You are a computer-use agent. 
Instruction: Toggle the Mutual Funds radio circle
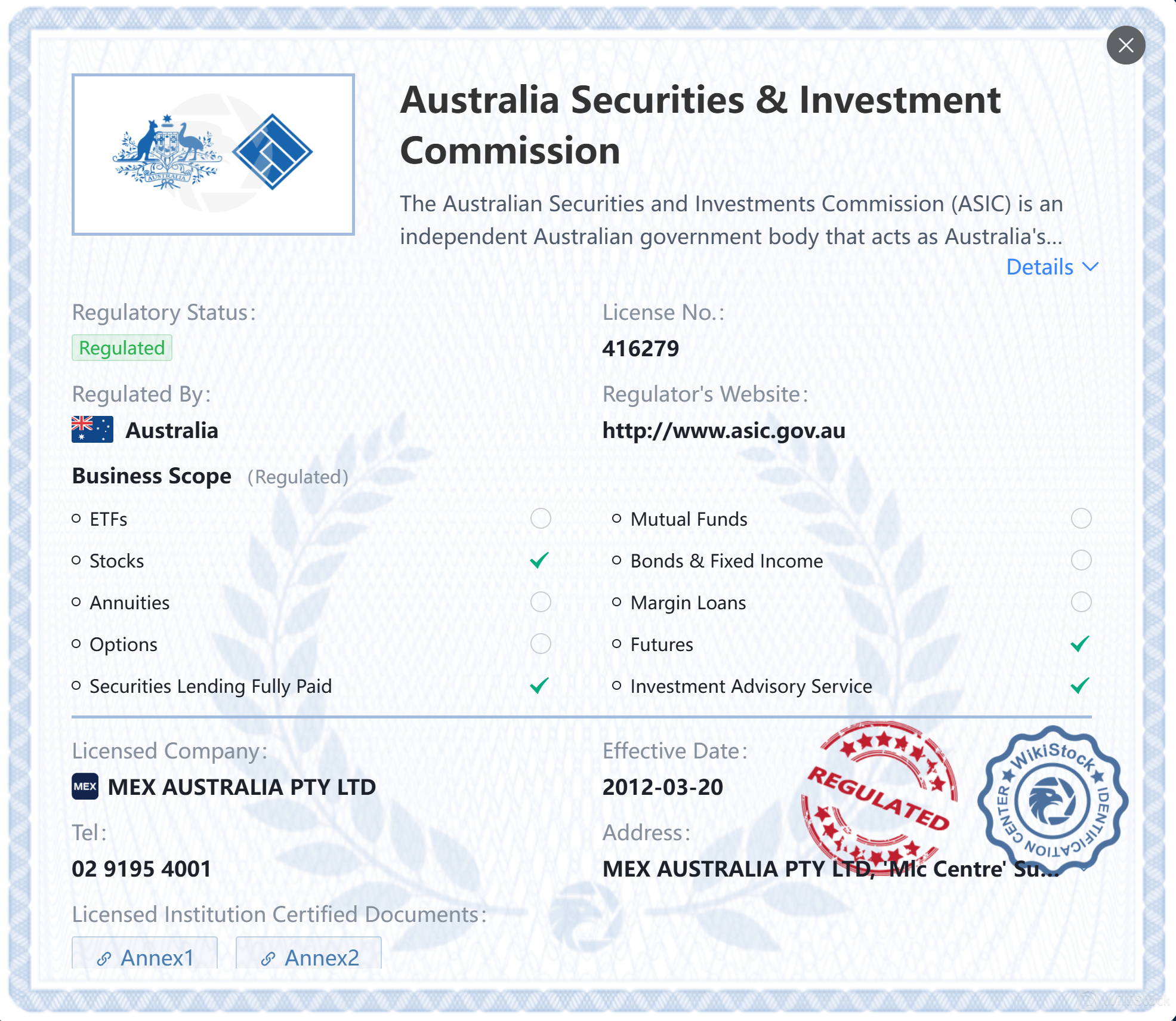pyautogui.click(x=1081, y=519)
